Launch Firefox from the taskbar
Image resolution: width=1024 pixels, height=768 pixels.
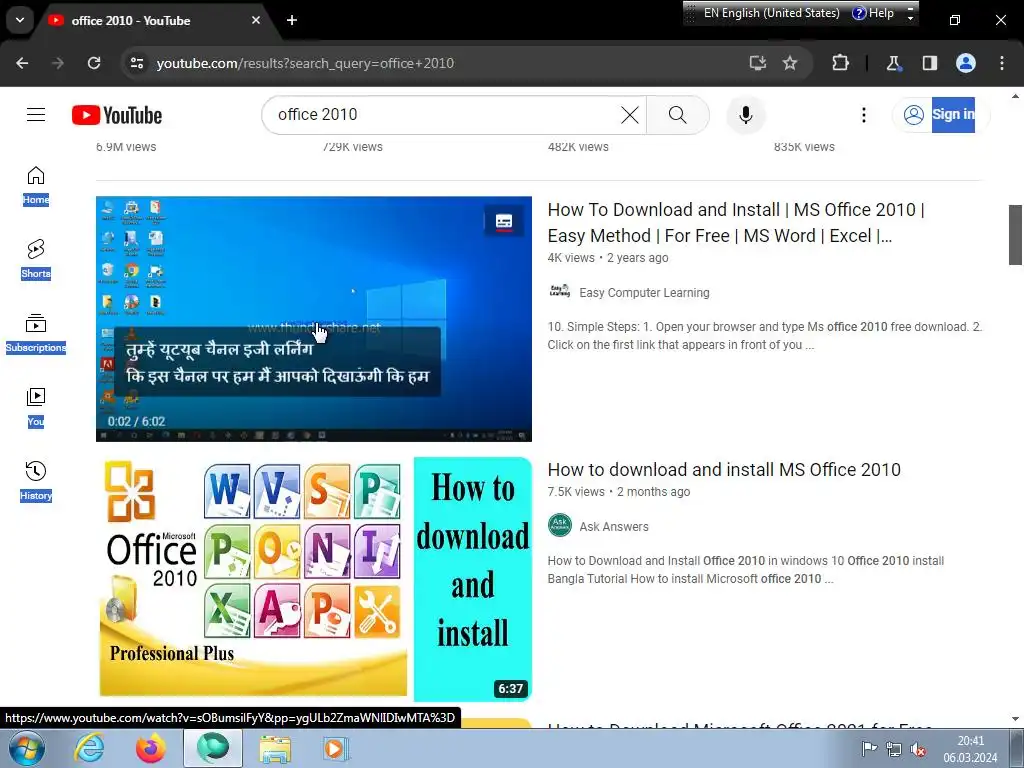click(150, 748)
